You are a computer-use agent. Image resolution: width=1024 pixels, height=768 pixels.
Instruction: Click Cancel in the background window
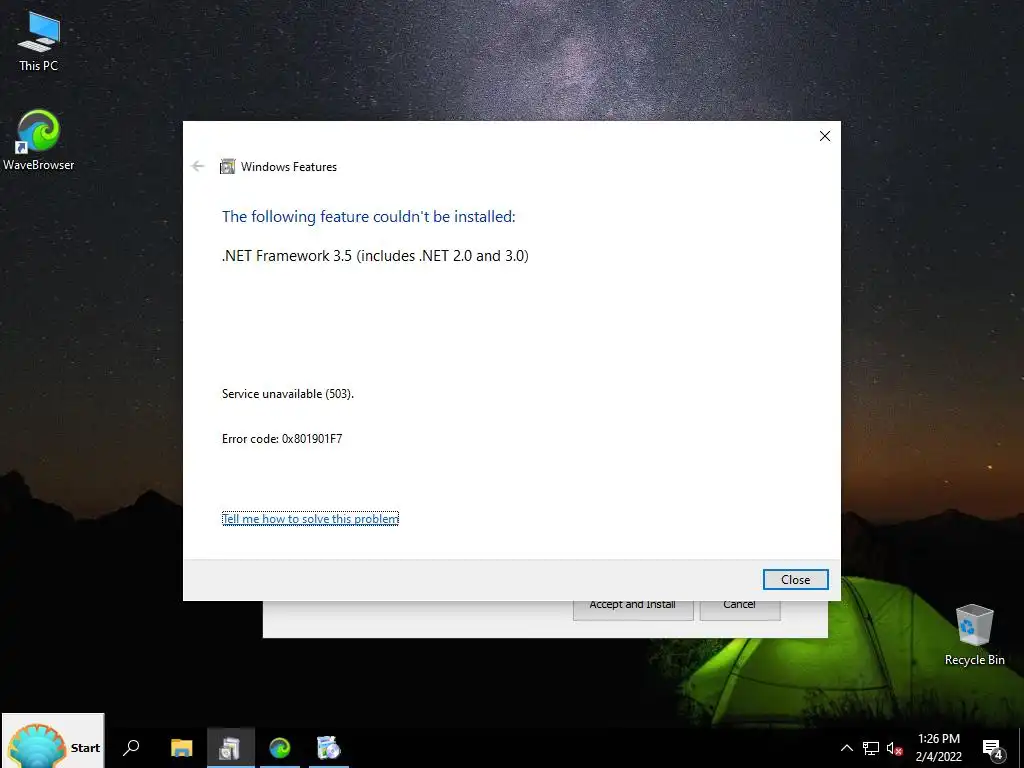pyautogui.click(x=740, y=607)
